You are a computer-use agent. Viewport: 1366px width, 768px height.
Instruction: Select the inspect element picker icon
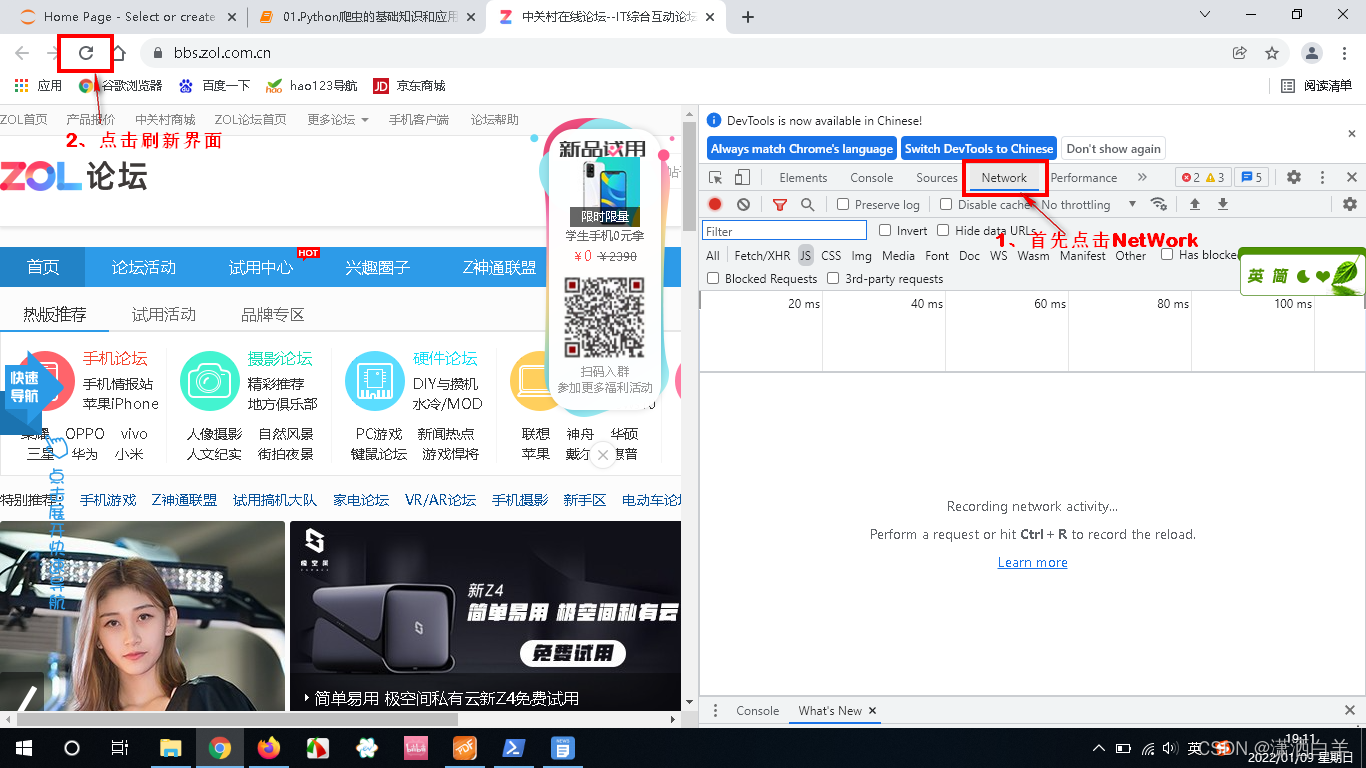coord(716,177)
